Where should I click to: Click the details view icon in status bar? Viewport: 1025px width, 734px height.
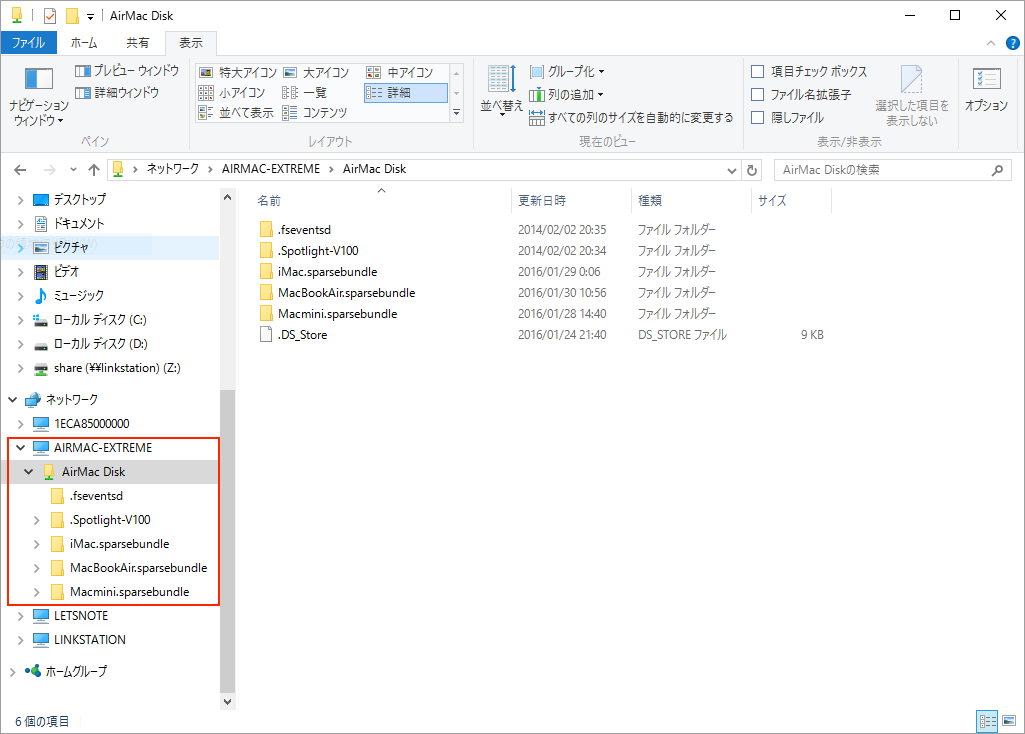(987, 721)
